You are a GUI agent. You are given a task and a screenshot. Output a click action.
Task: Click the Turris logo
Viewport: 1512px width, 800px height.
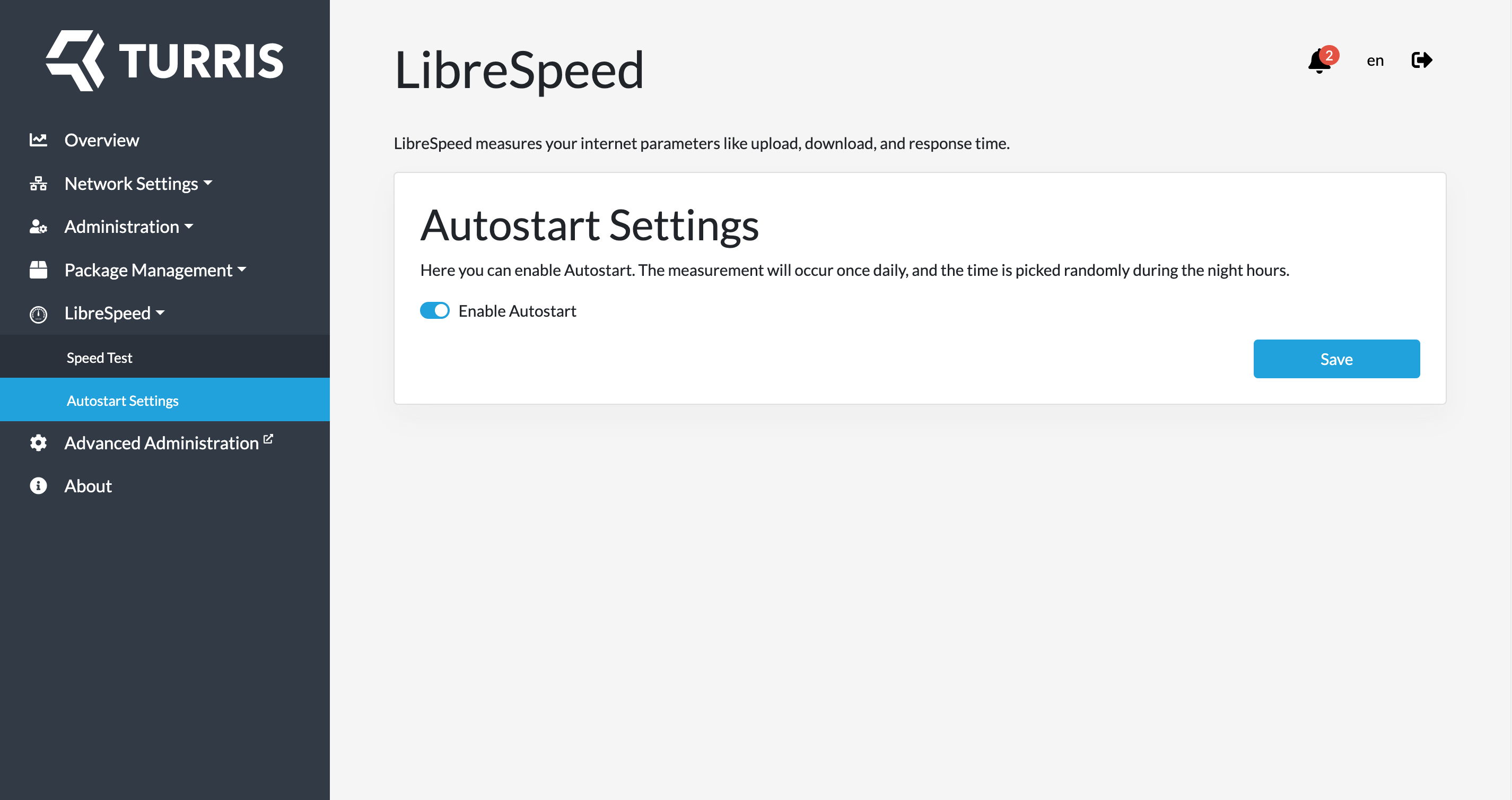(x=165, y=60)
